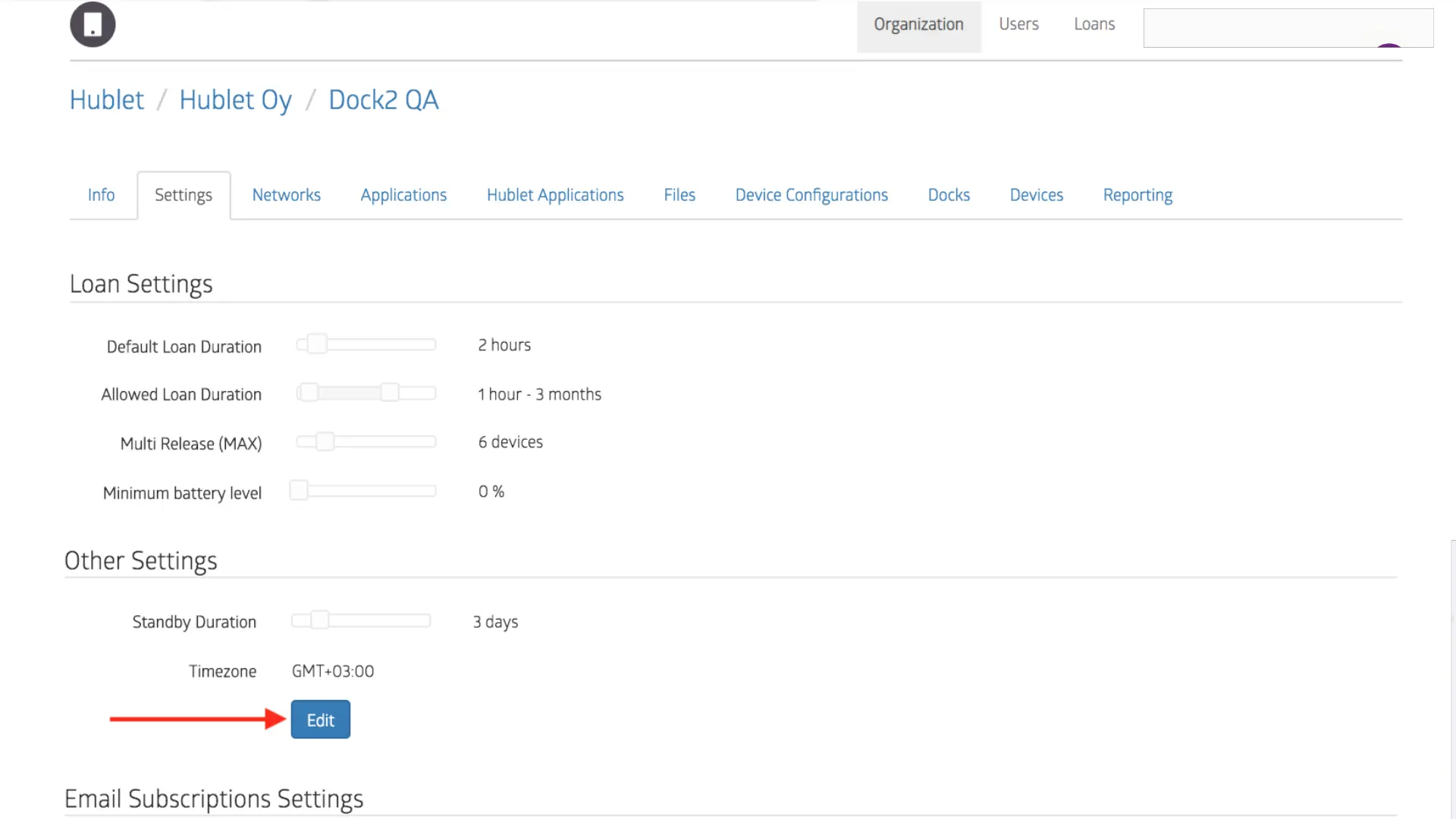Open the Hublet Applications tab
The image size is (1456, 819).
(x=554, y=196)
